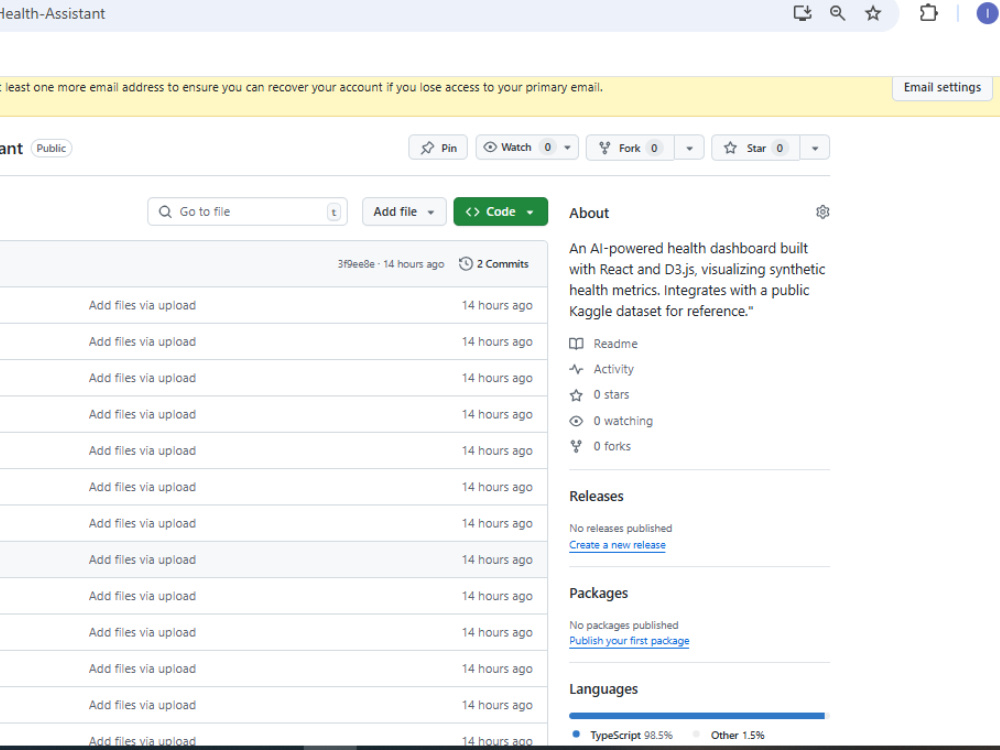The height and width of the screenshot is (750, 1000).
Task: Click the Packages heading link
Action: point(598,593)
